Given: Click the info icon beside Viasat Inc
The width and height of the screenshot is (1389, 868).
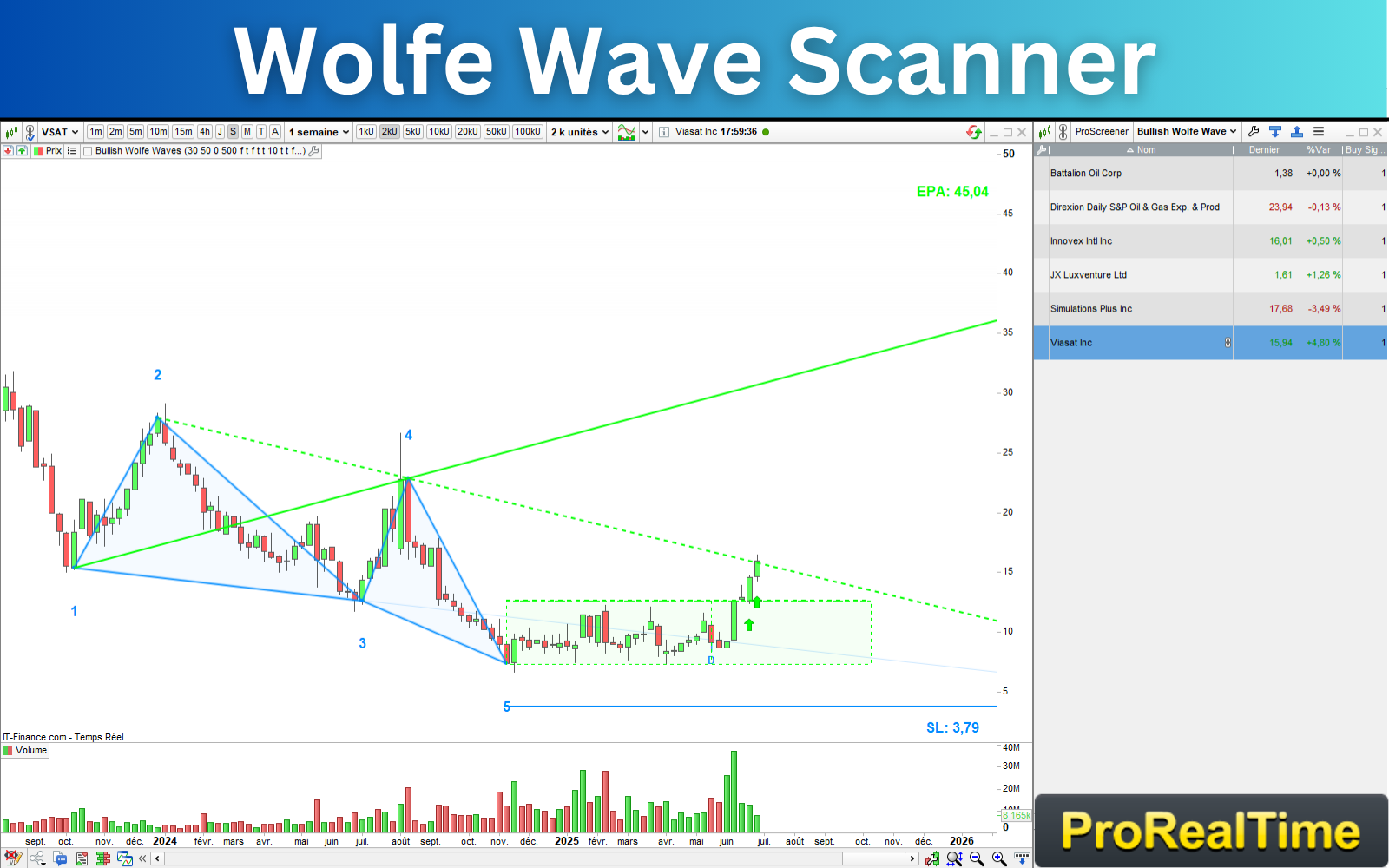Looking at the screenshot, I should coord(664,132).
